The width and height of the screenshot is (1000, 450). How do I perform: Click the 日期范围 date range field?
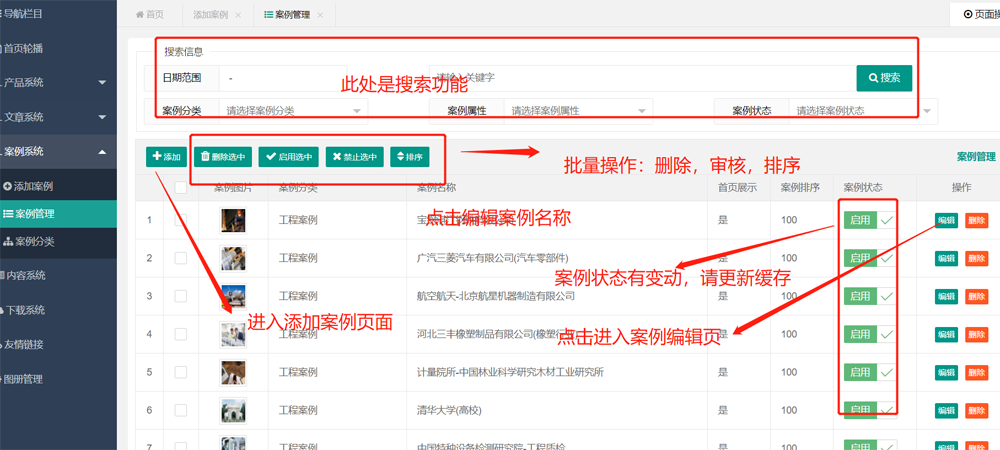(x=283, y=78)
